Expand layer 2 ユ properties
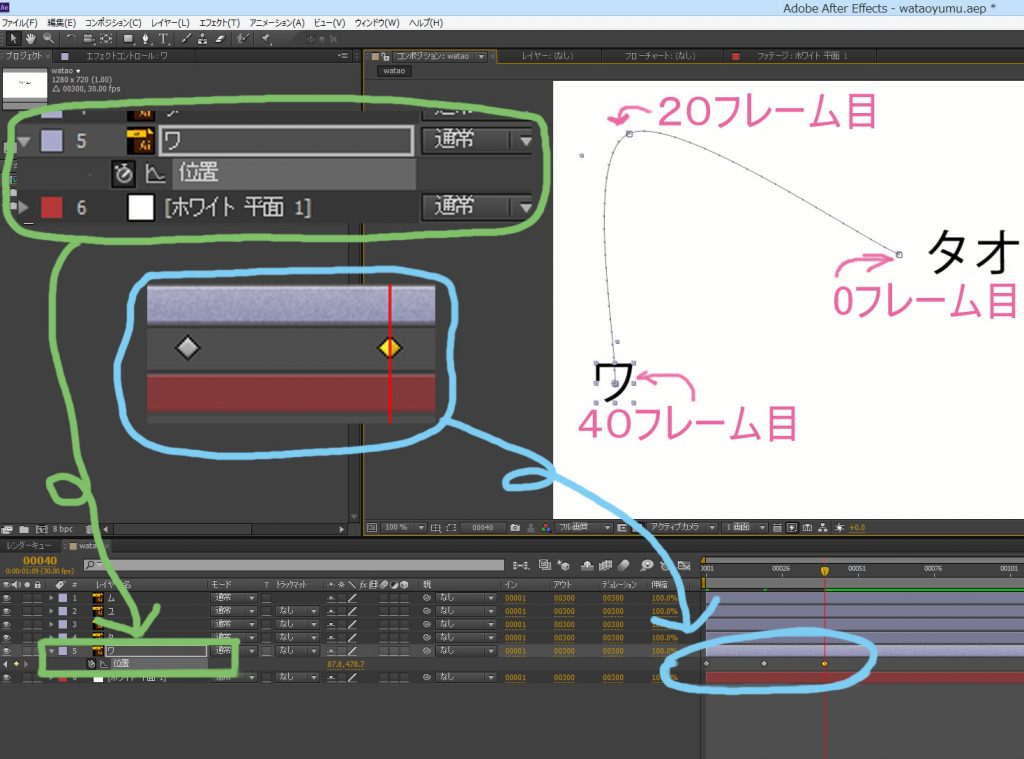1024x759 pixels. [x=51, y=611]
